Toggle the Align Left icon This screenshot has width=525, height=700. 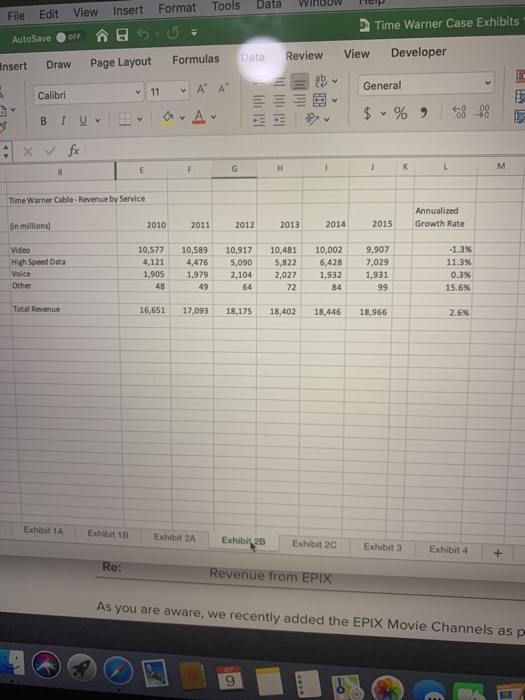click(259, 102)
